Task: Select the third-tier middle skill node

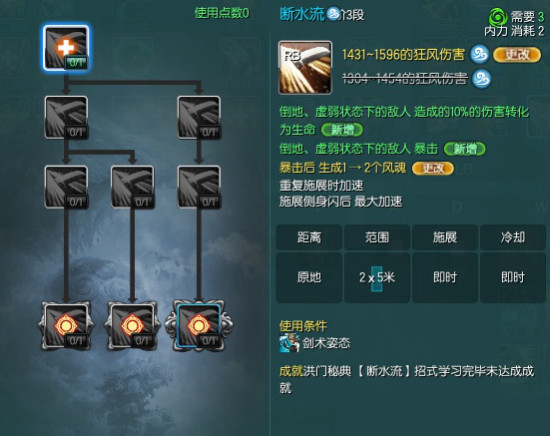Action: [x=133, y=187]
